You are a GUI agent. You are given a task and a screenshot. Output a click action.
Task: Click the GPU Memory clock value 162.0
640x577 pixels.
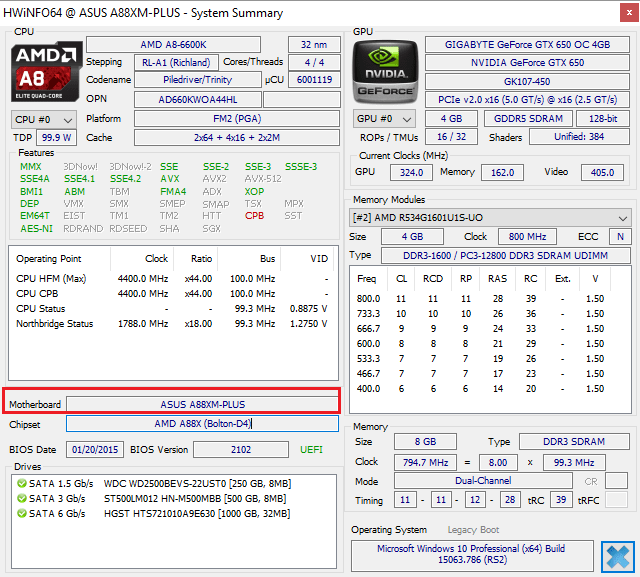point(502,173)
